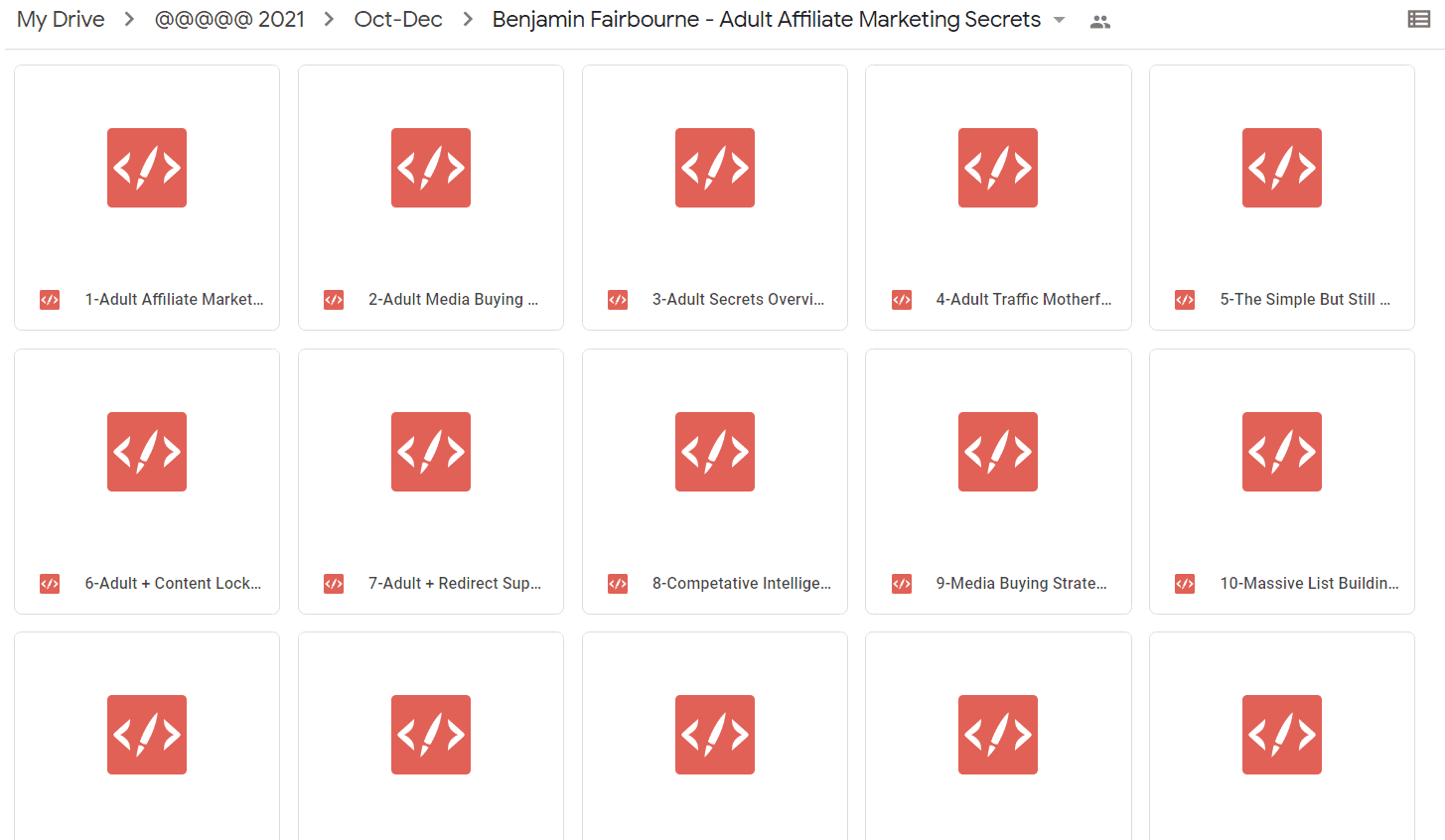The image size is (1445, 840).
Task: Click small file-type icon beside 8-Competative Intellige
Action: point(618,584)
